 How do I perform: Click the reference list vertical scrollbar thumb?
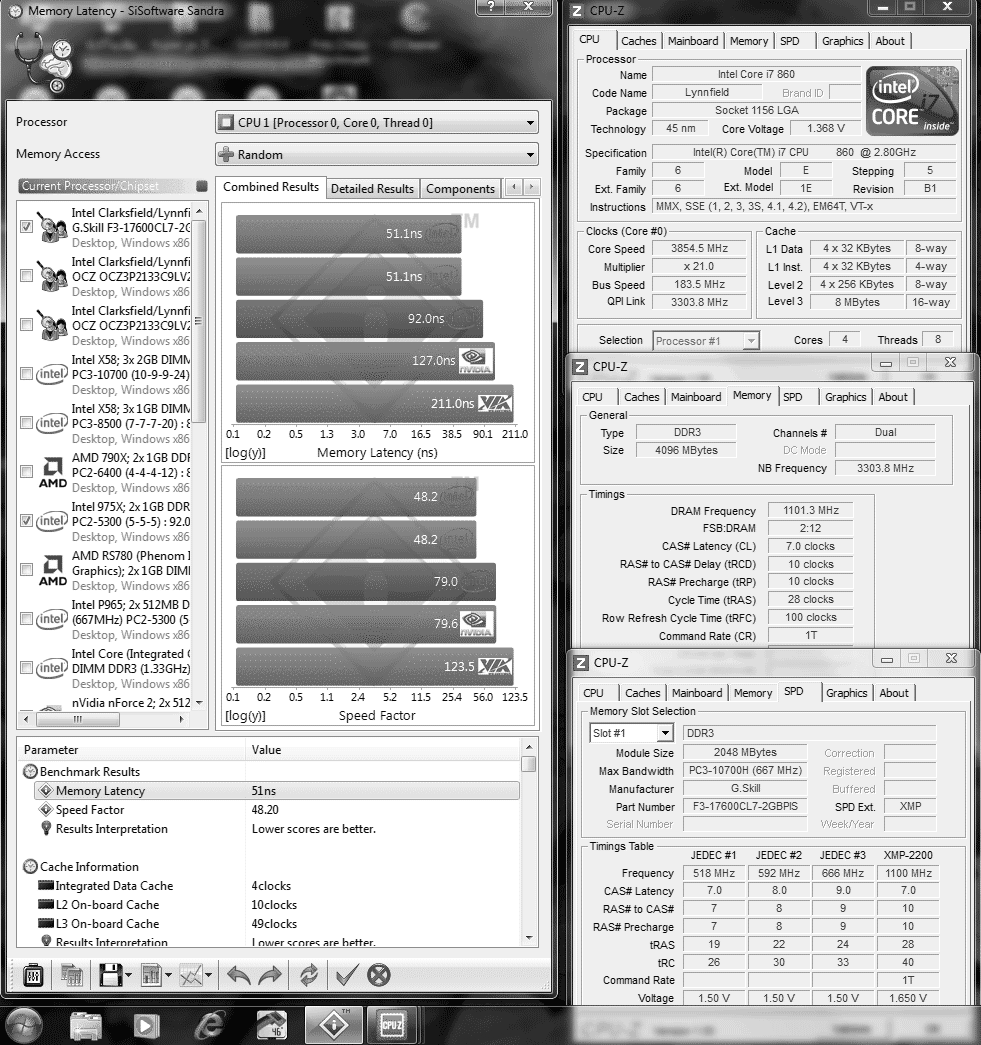[x=199, y=322]
